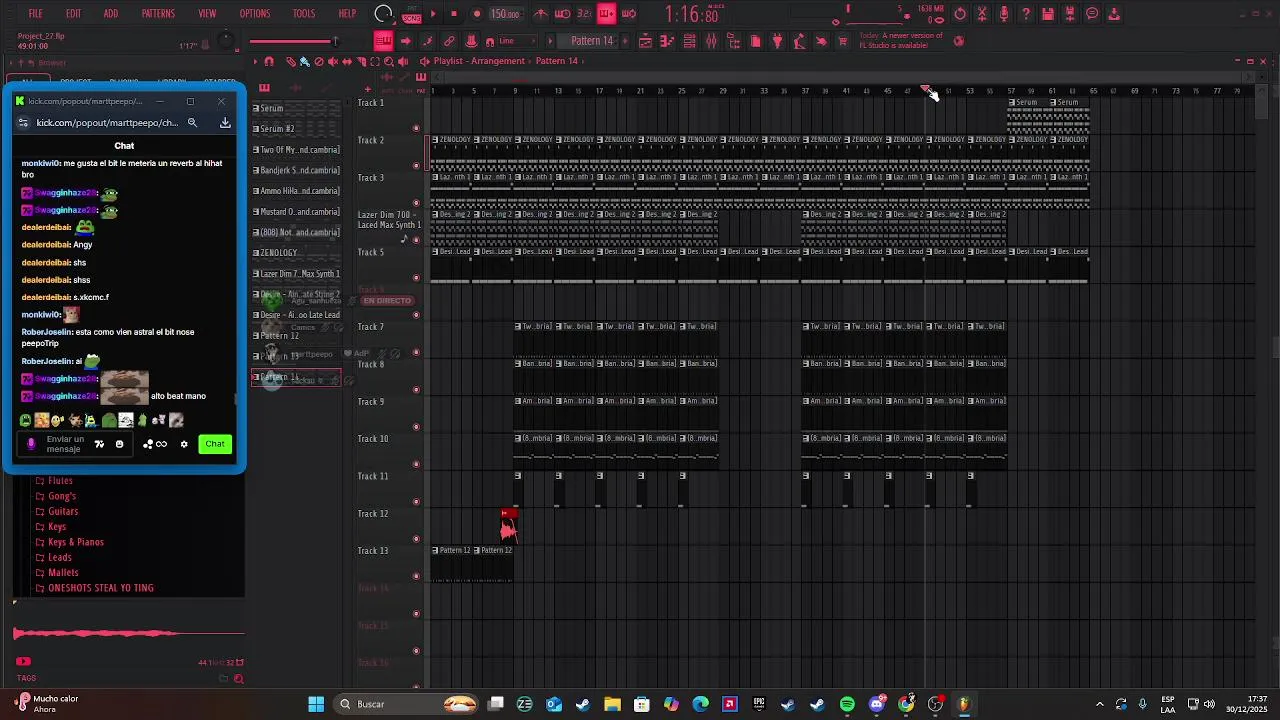
Task: Click the record button in transport bar
Action: (477, 14)
